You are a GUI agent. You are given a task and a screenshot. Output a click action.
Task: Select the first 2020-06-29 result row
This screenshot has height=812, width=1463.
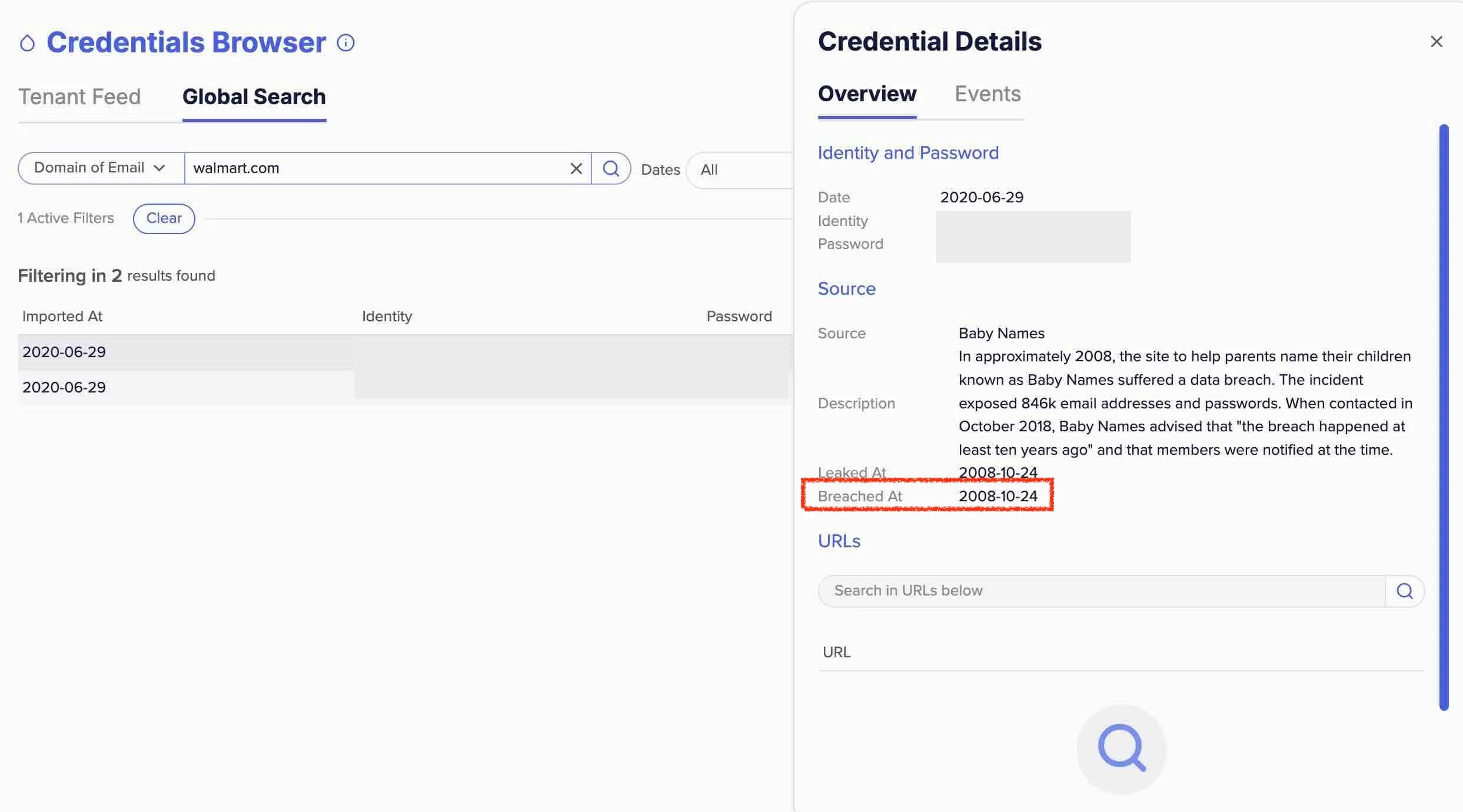(405, 352)
